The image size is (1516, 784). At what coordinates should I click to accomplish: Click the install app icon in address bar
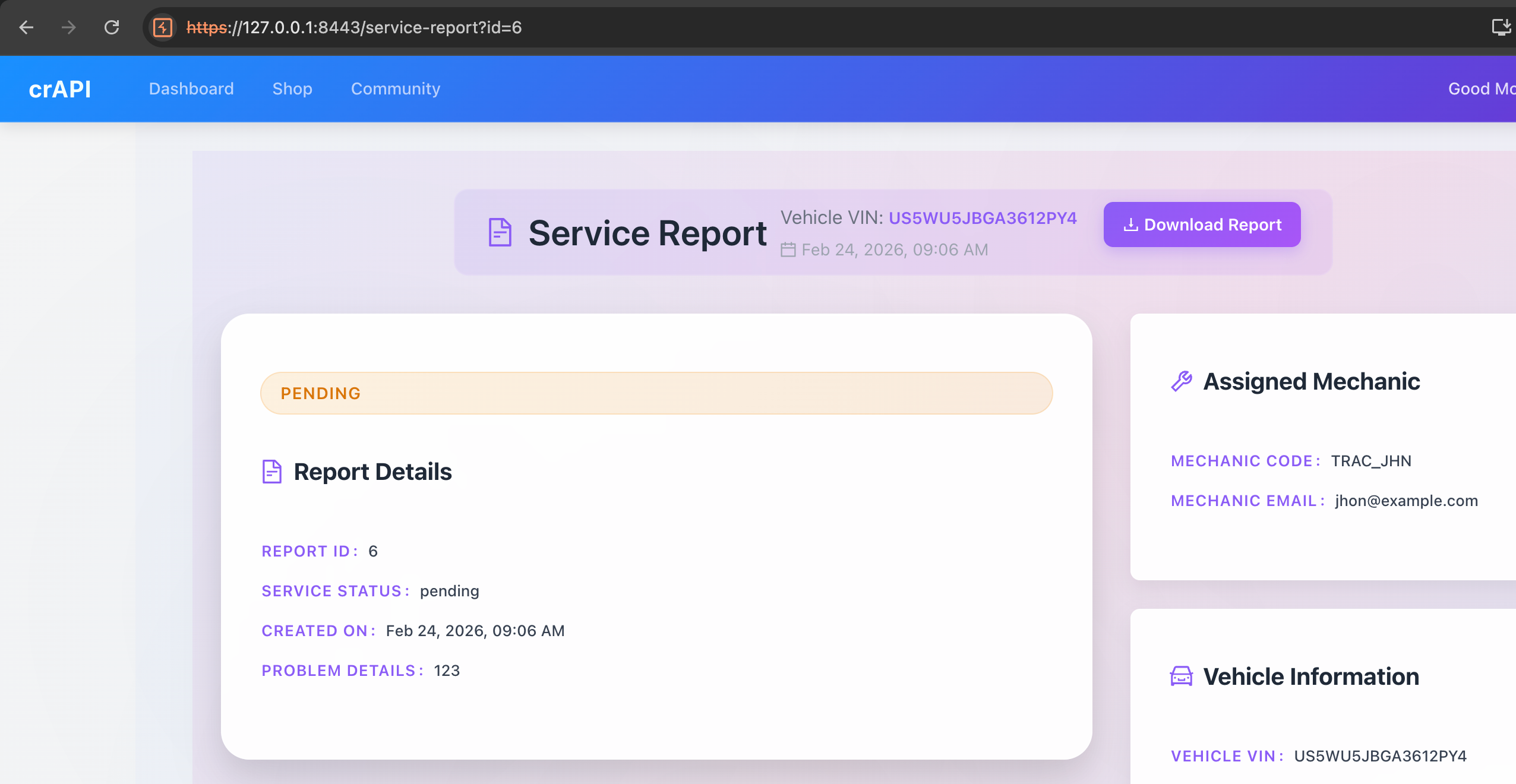[x=1501, y=27]
